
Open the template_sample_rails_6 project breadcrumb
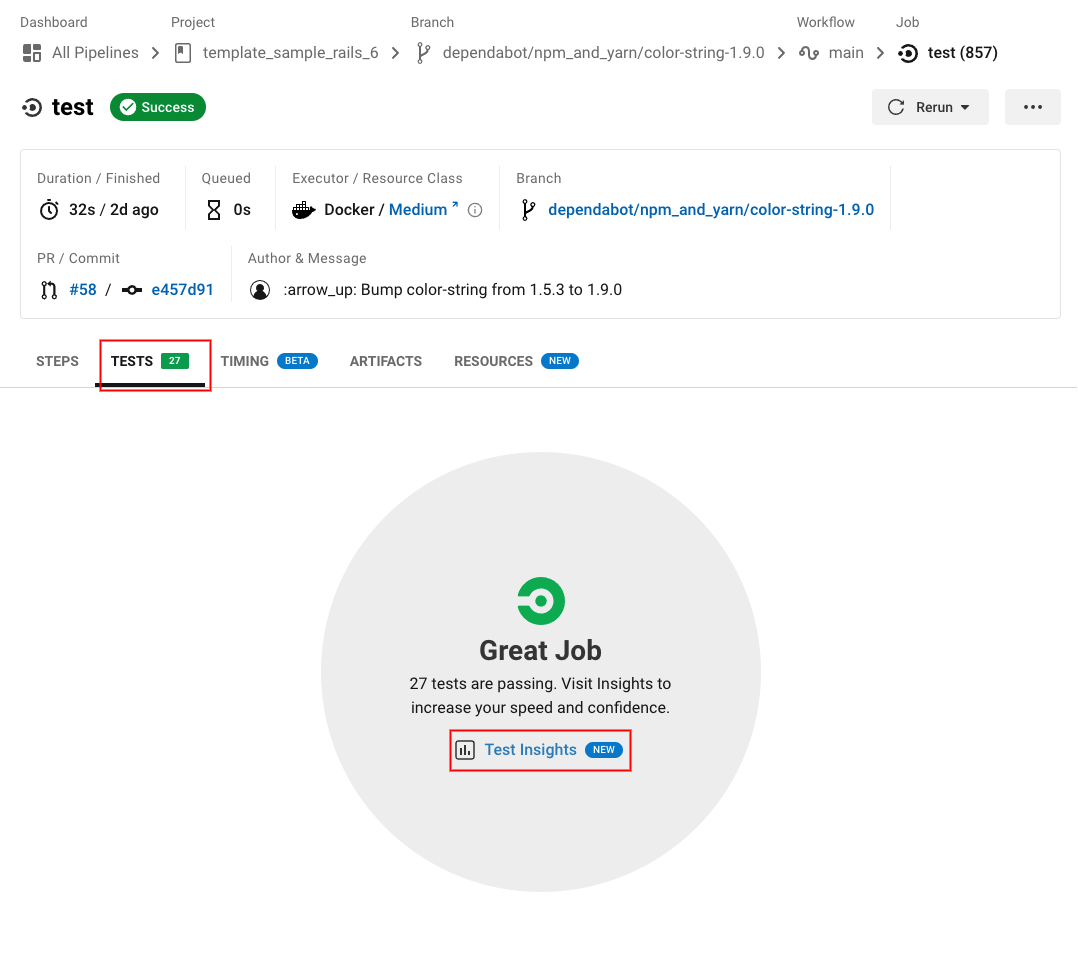click(x=290, y=53)
